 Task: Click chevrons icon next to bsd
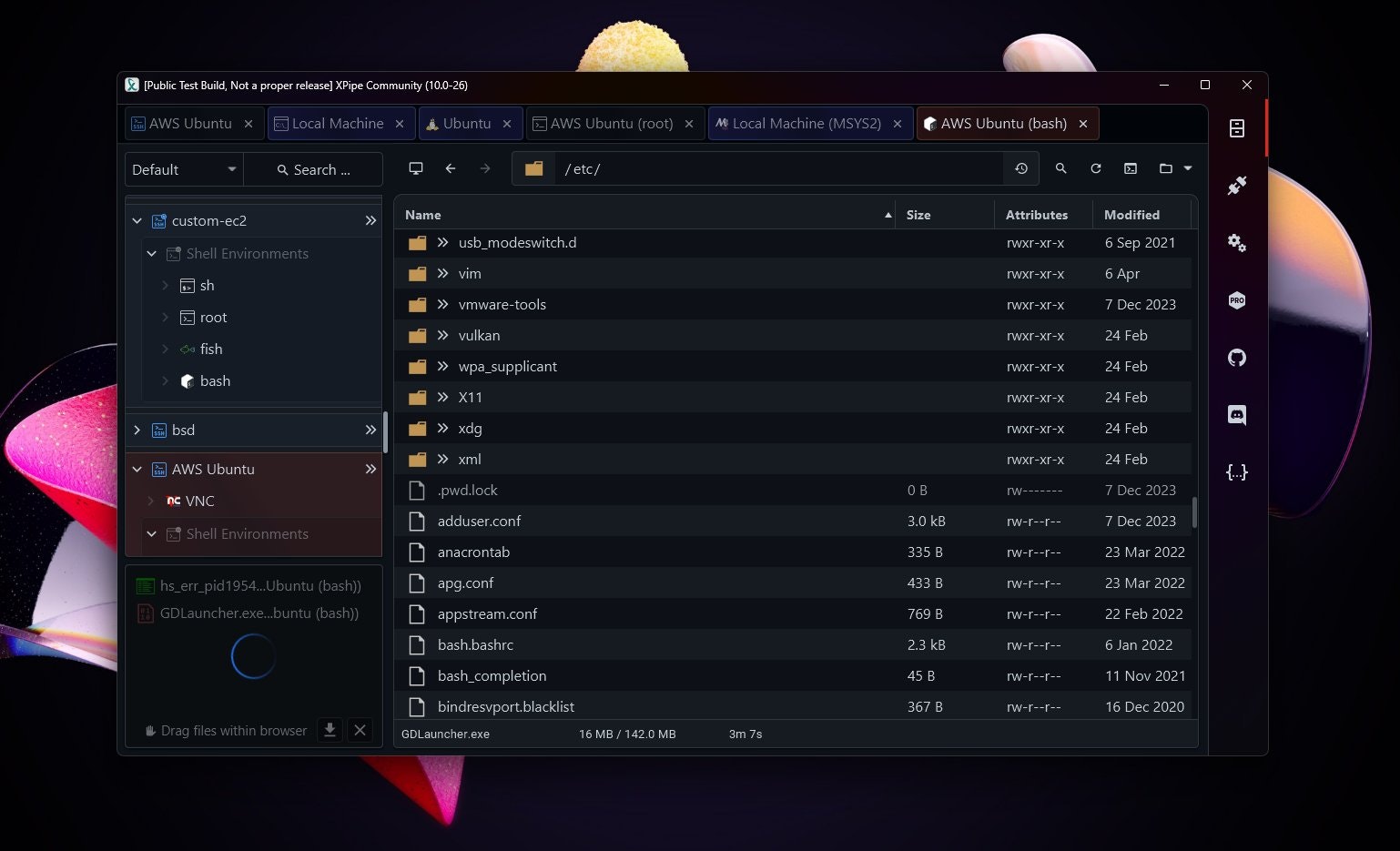[370, 430]
